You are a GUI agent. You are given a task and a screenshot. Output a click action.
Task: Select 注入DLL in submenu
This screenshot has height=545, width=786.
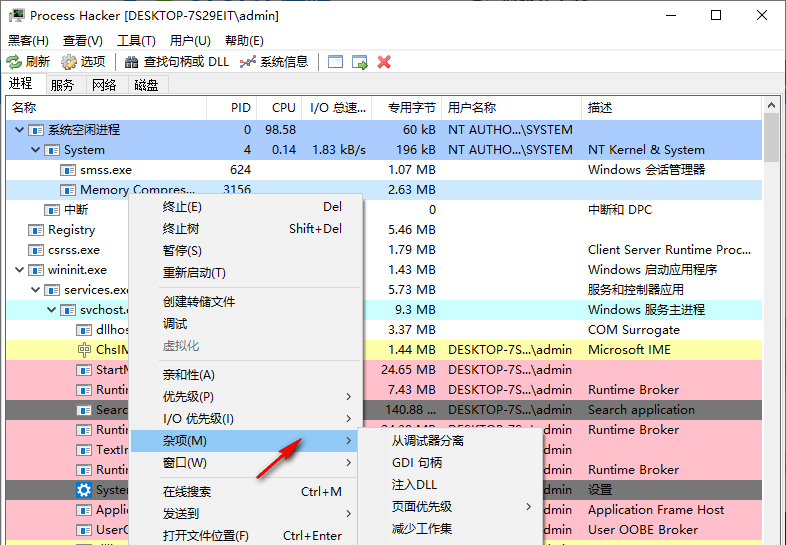450,484
